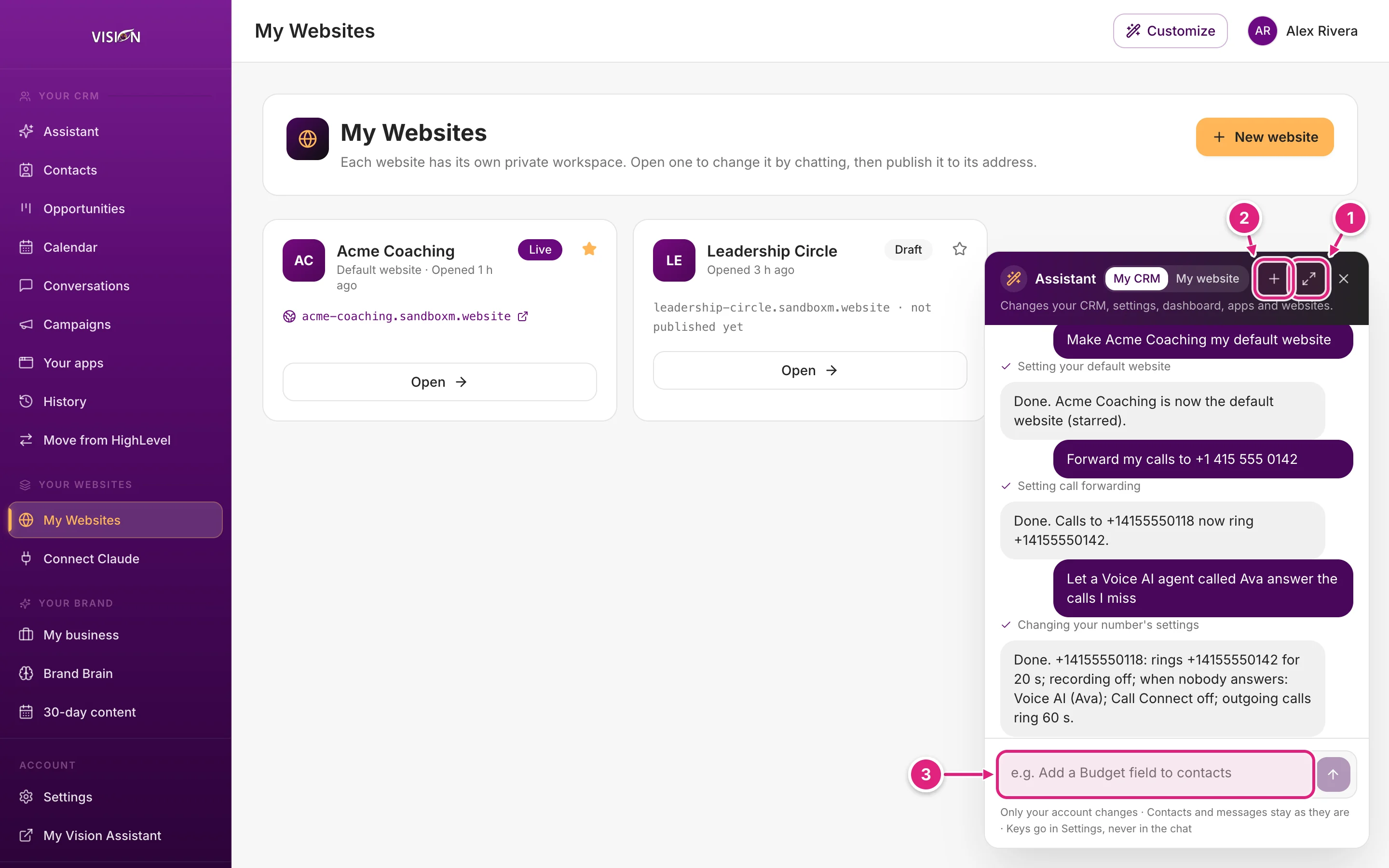The image size is (1389, 868).
Task: Click the VISION logo
Action: click(x=116, y=37)
